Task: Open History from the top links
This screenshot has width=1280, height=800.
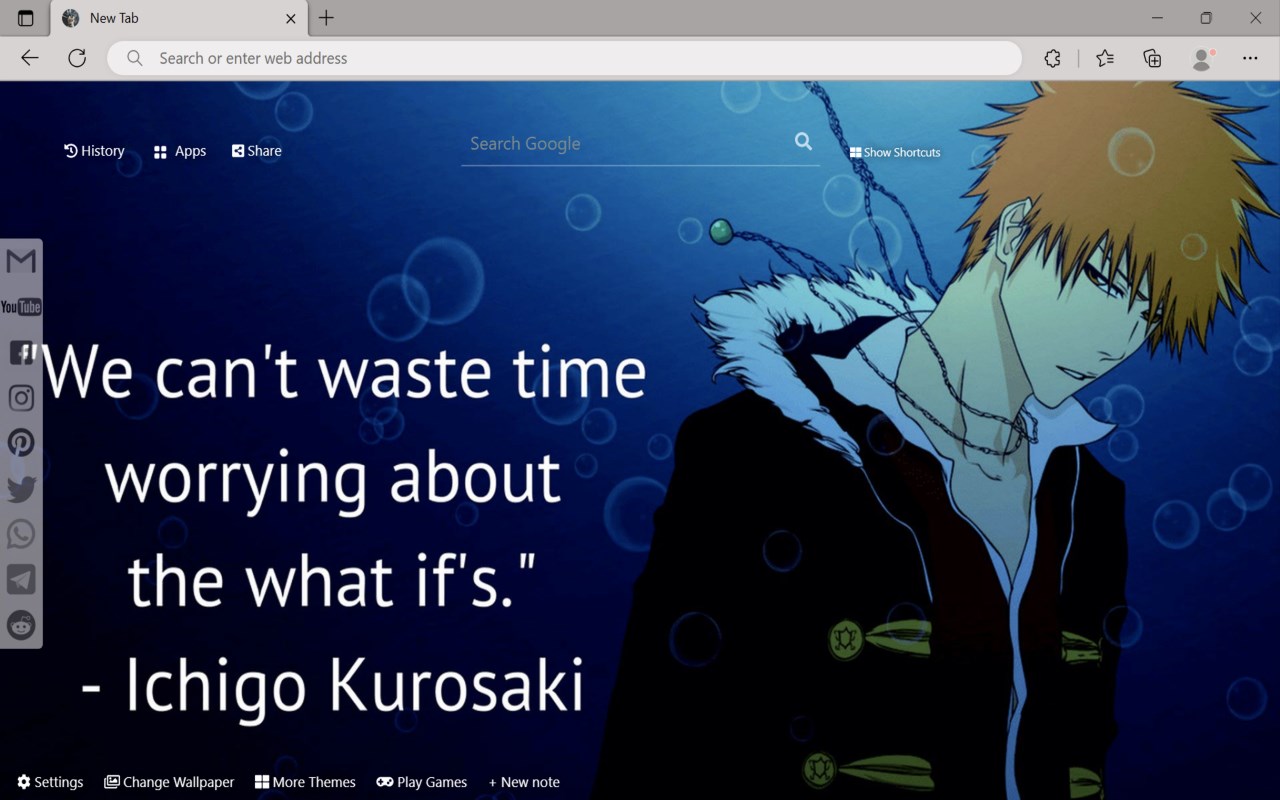Action: click(94, 151)
